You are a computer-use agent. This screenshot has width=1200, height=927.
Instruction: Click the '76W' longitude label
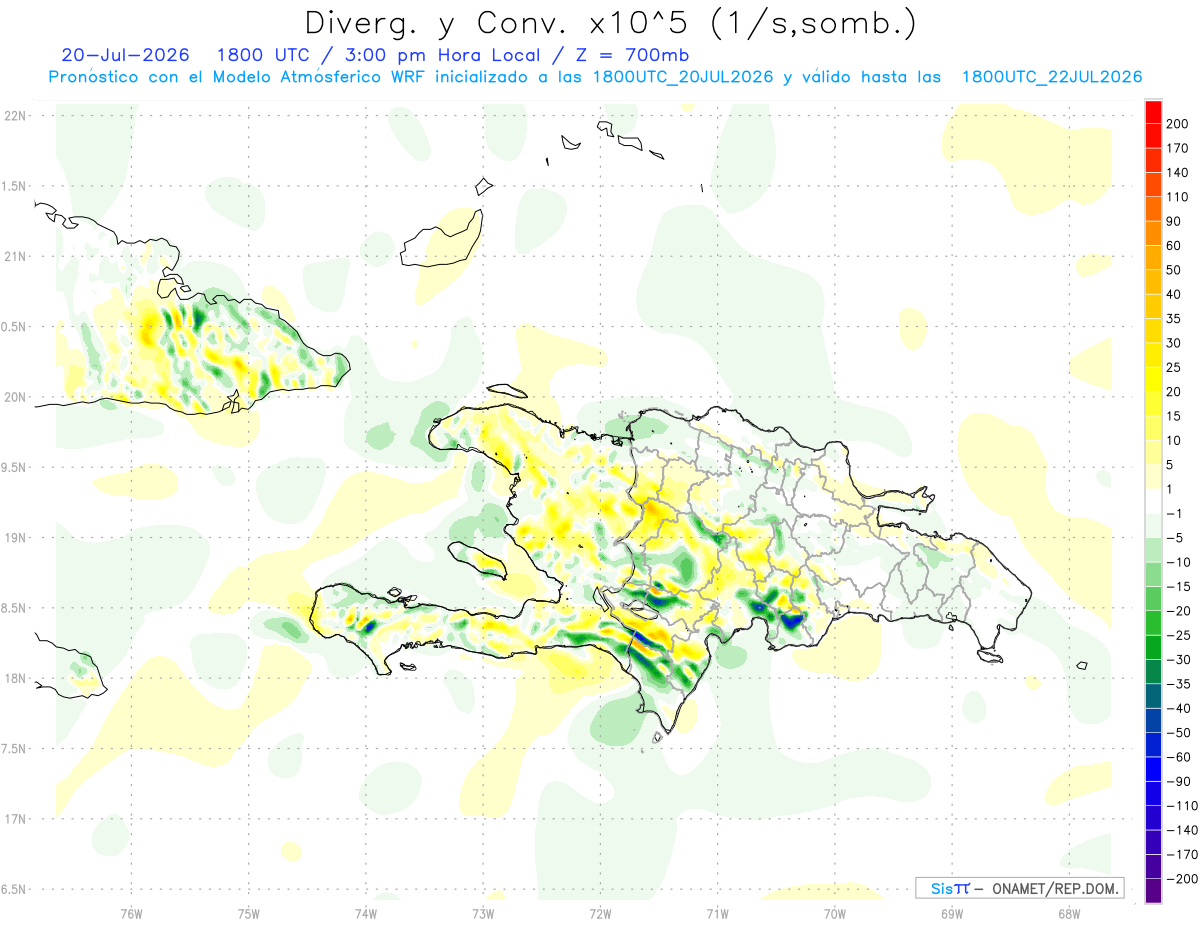(x=131, y=913)
